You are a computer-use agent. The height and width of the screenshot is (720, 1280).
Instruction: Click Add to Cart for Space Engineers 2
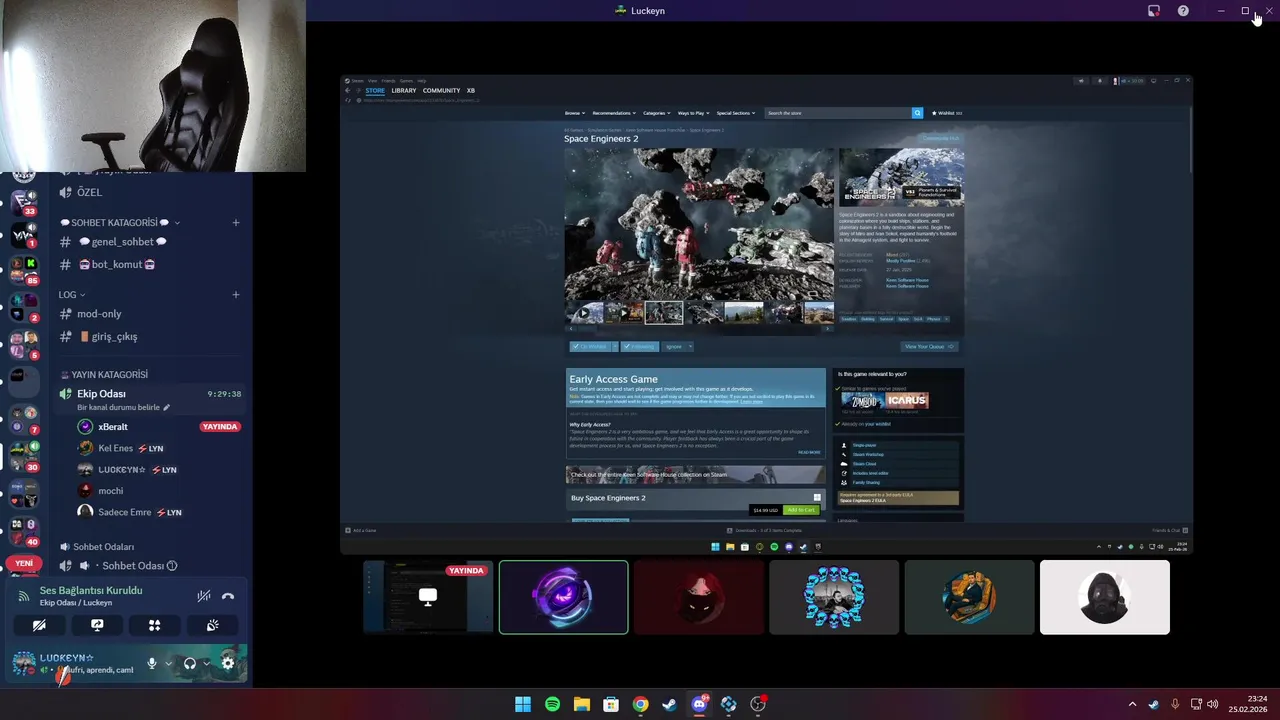point(801,510)
